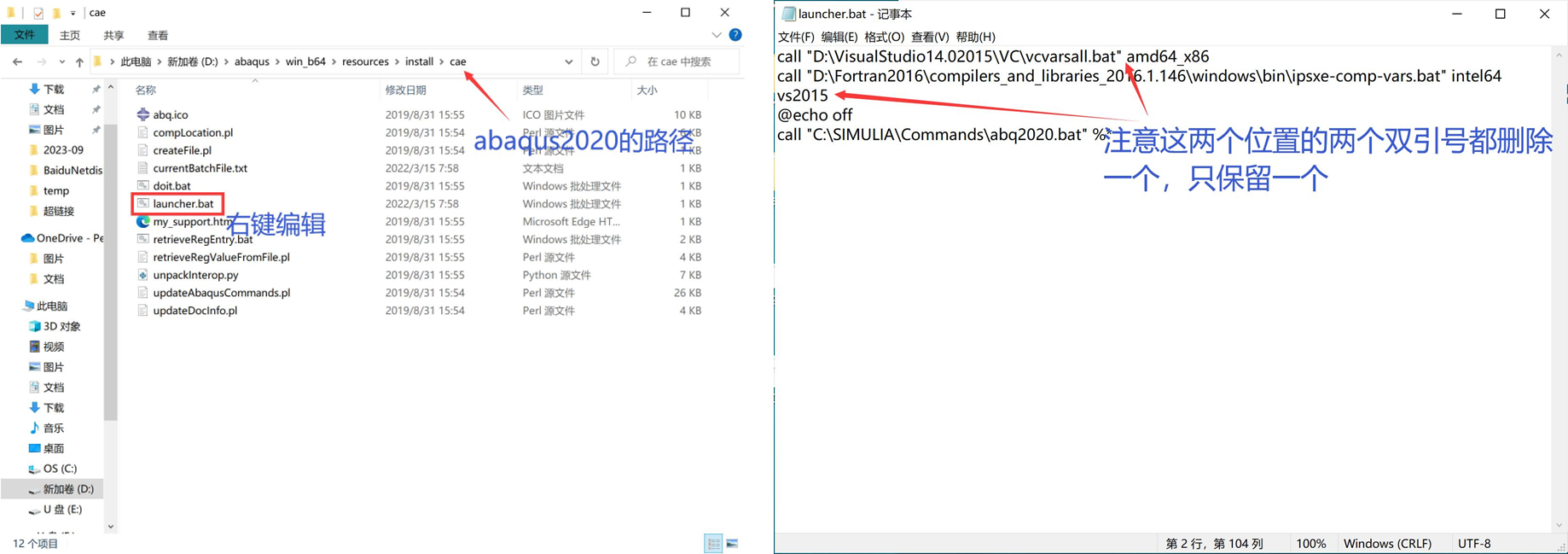The height and width of the screenshot is (554, 1568).
Task: Open recent locations dropdown arrow
Action: click(x=61, y=61)
